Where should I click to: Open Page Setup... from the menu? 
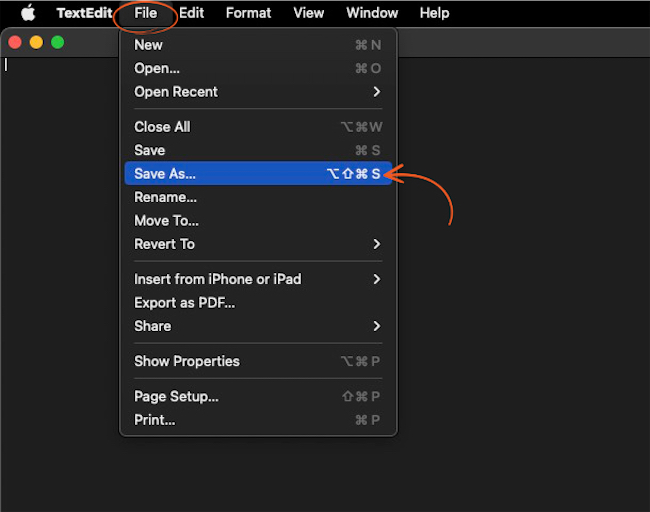(258, 396)
